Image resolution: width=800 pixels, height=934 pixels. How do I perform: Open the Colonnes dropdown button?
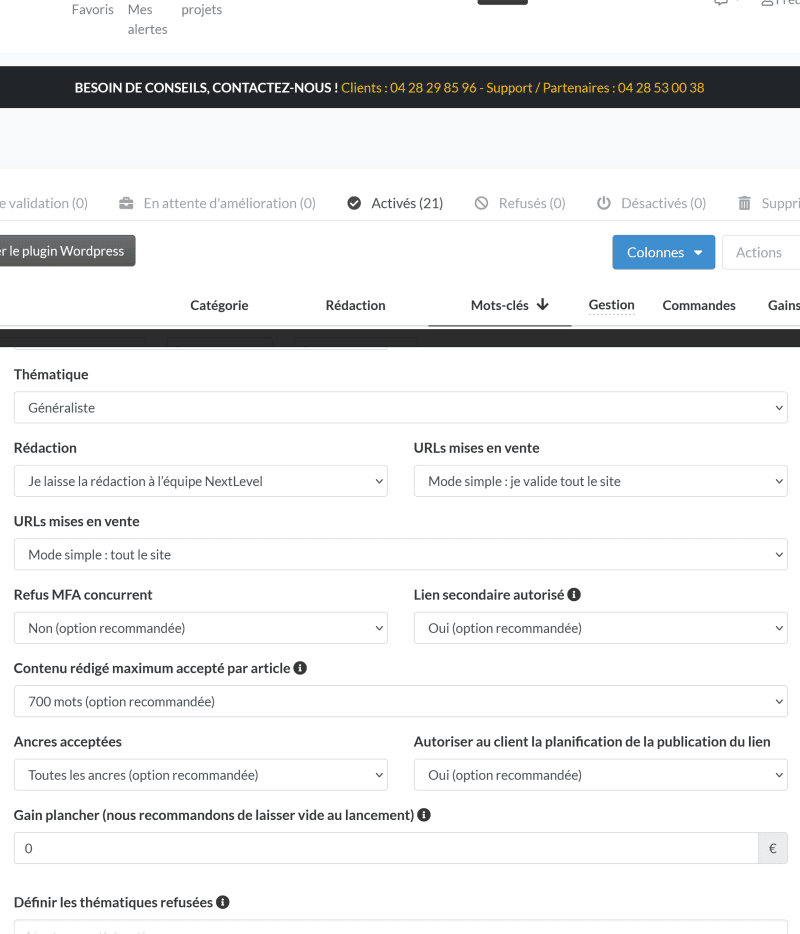pyautogui.click(x=663, y=252)
